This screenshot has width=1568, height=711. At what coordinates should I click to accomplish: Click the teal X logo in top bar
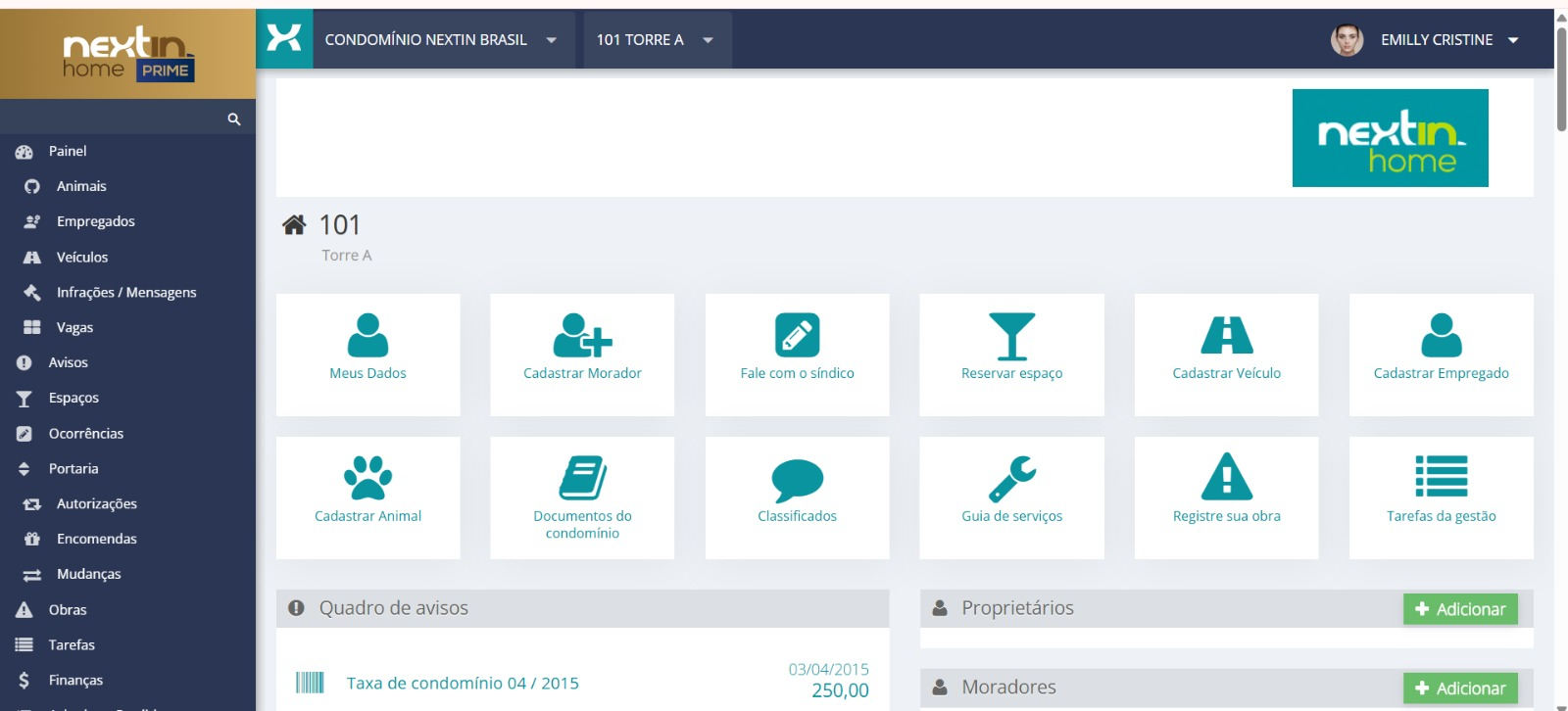click(284, 39)
